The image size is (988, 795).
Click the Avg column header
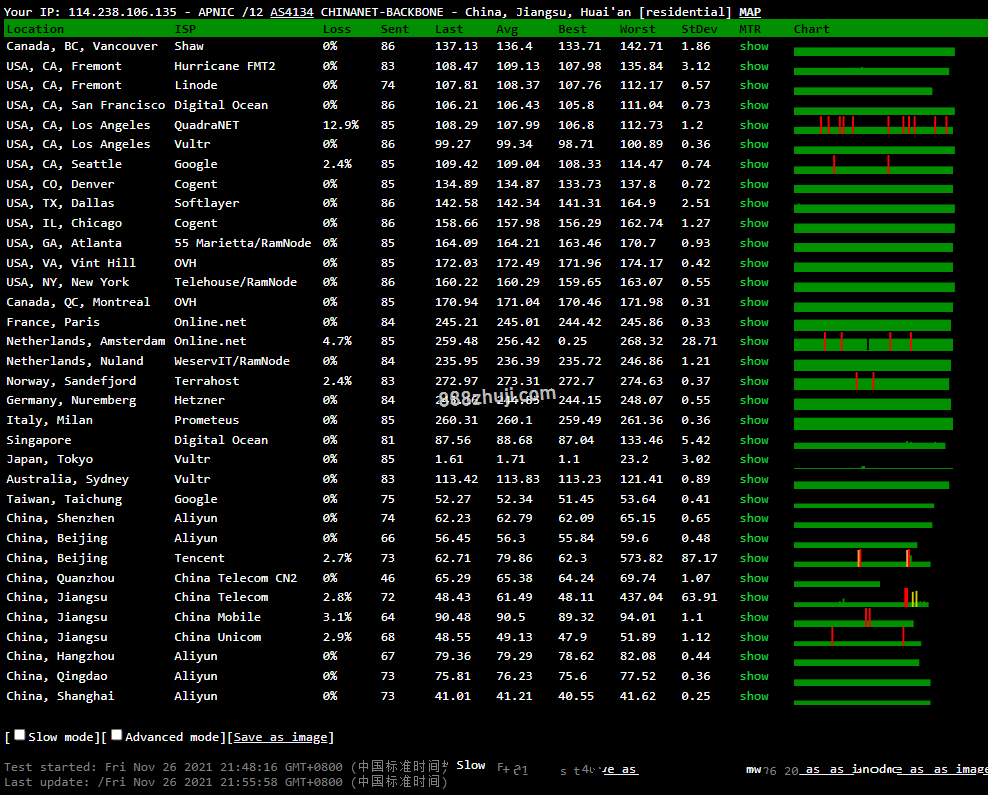point(507,29)
